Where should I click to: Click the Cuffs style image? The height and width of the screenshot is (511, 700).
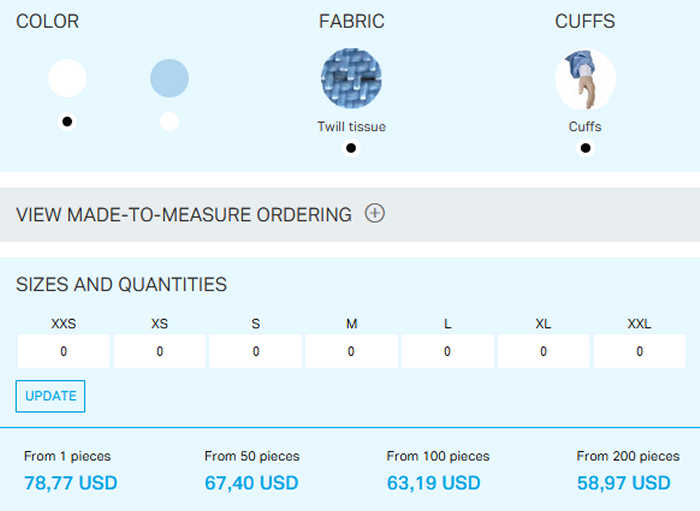click(585, 79)
